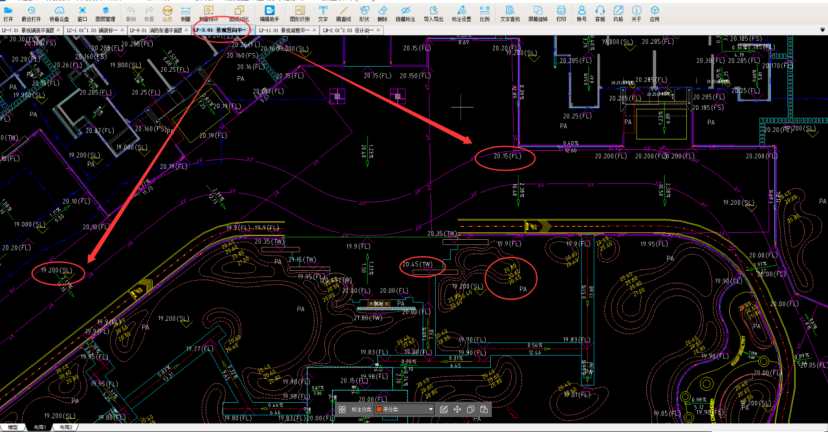828x433 pixels.
Task: Open 文字查找 text search tool
Action: [509, 12]
